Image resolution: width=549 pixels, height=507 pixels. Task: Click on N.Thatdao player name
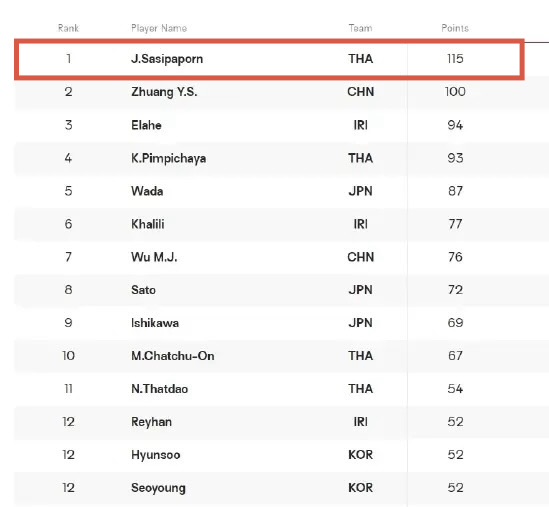(159, 389)
